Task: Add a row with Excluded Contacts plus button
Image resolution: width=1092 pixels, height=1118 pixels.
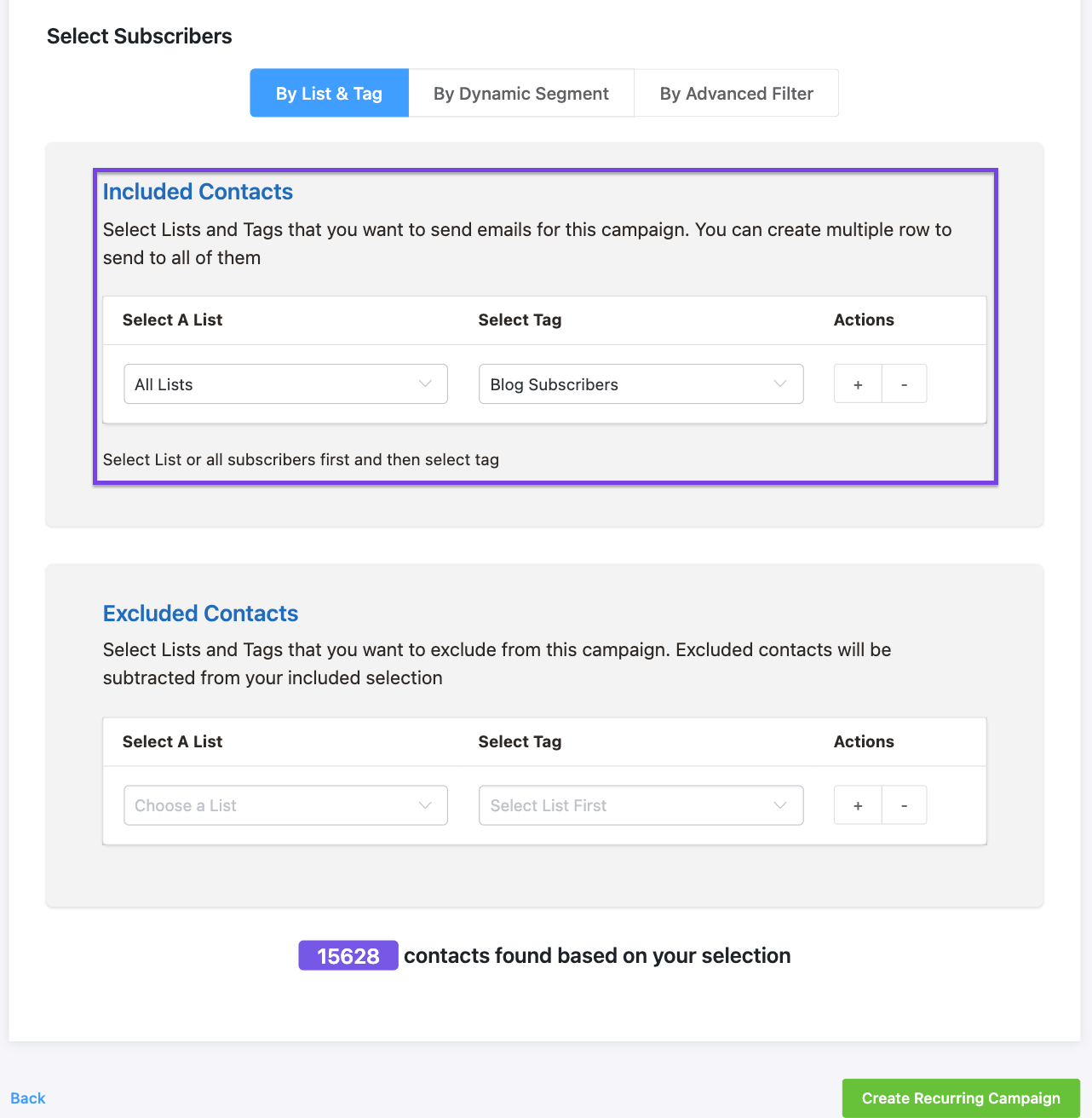Action: [858, 805]
